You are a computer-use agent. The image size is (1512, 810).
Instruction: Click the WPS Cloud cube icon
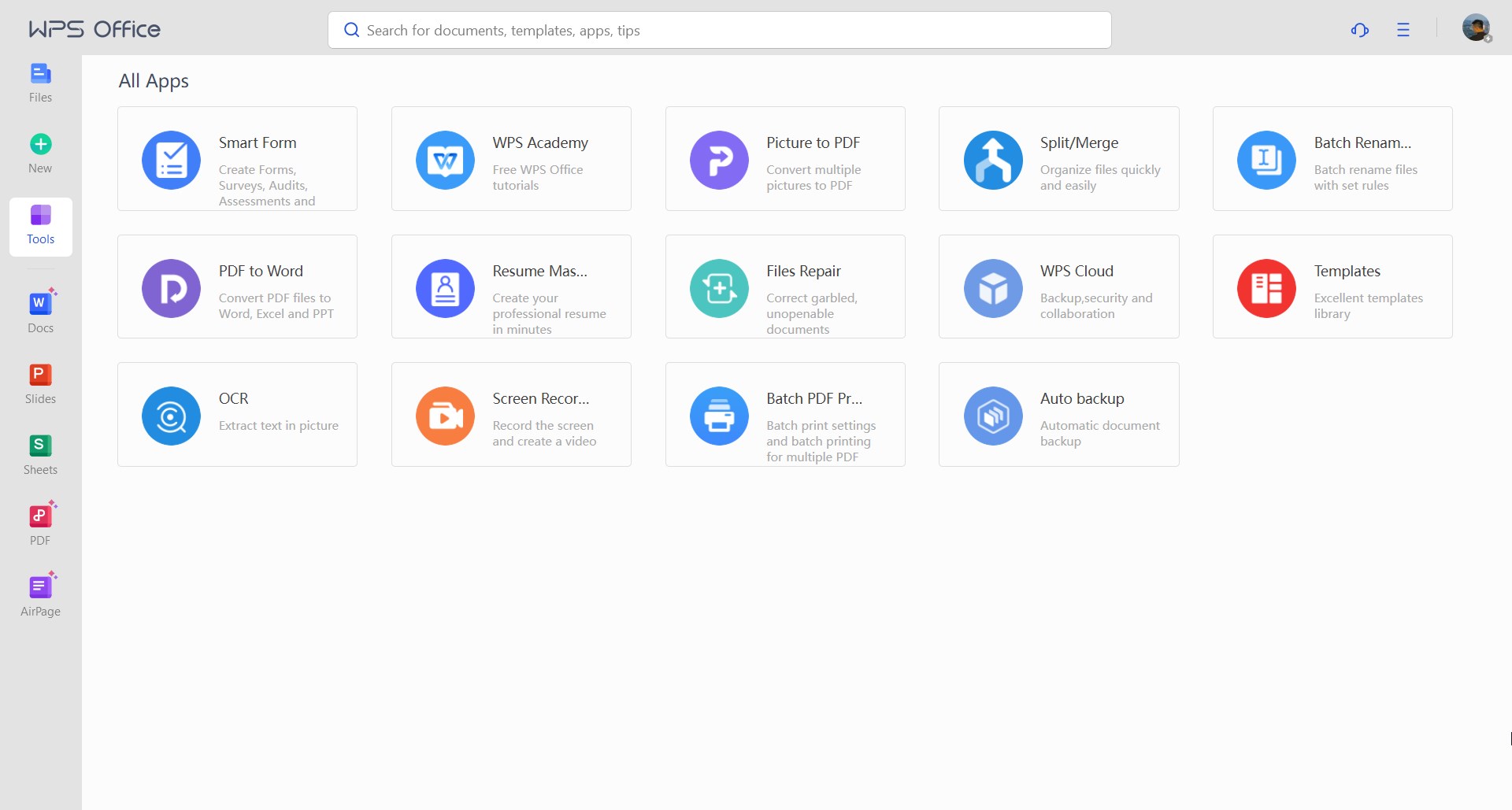(993, 288)
